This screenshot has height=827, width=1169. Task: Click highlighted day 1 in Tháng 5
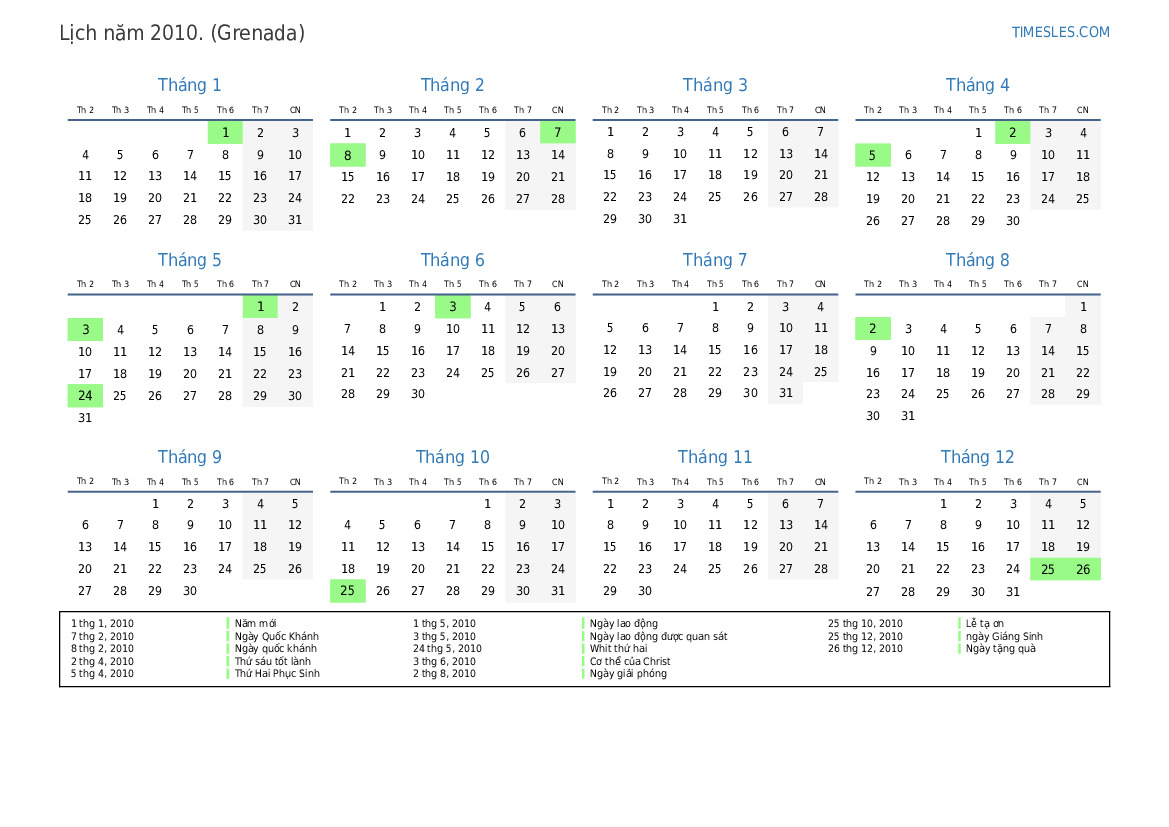tap(260, 306)
